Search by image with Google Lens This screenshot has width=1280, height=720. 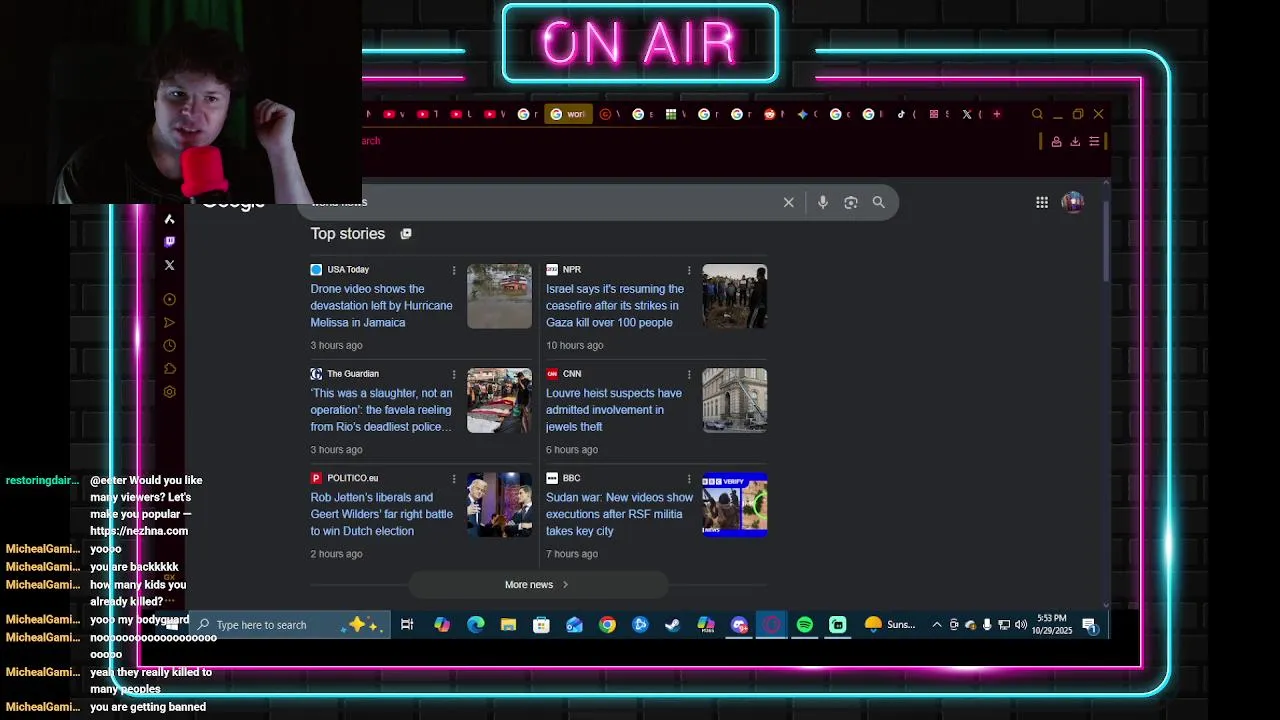[x=850, y=202]
